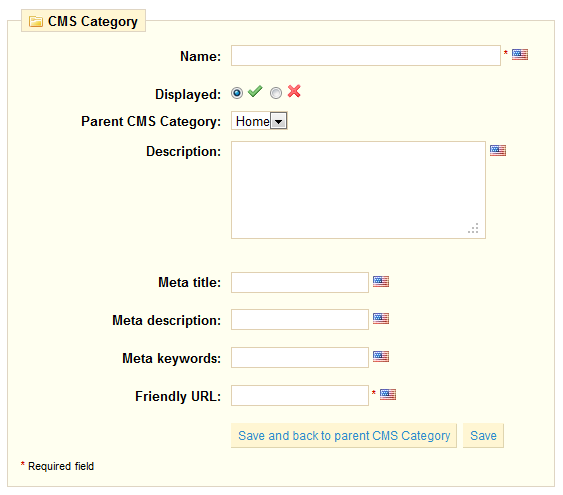The width and height of the screenshot is (563, 495).
Task: Click Save and back to parent CMS Category
Action: click(344, 436)
